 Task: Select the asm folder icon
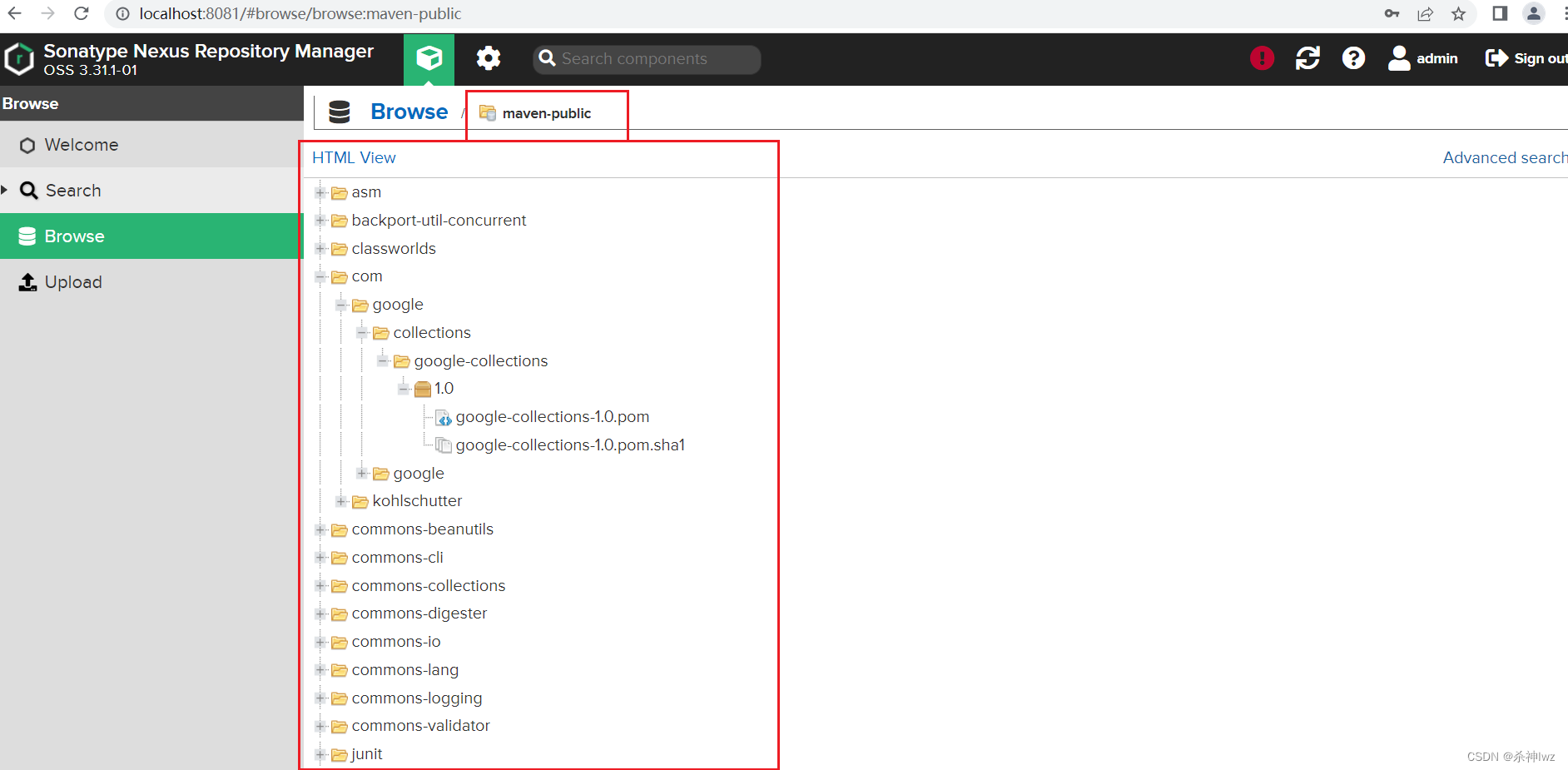click(x=339, y=193)
